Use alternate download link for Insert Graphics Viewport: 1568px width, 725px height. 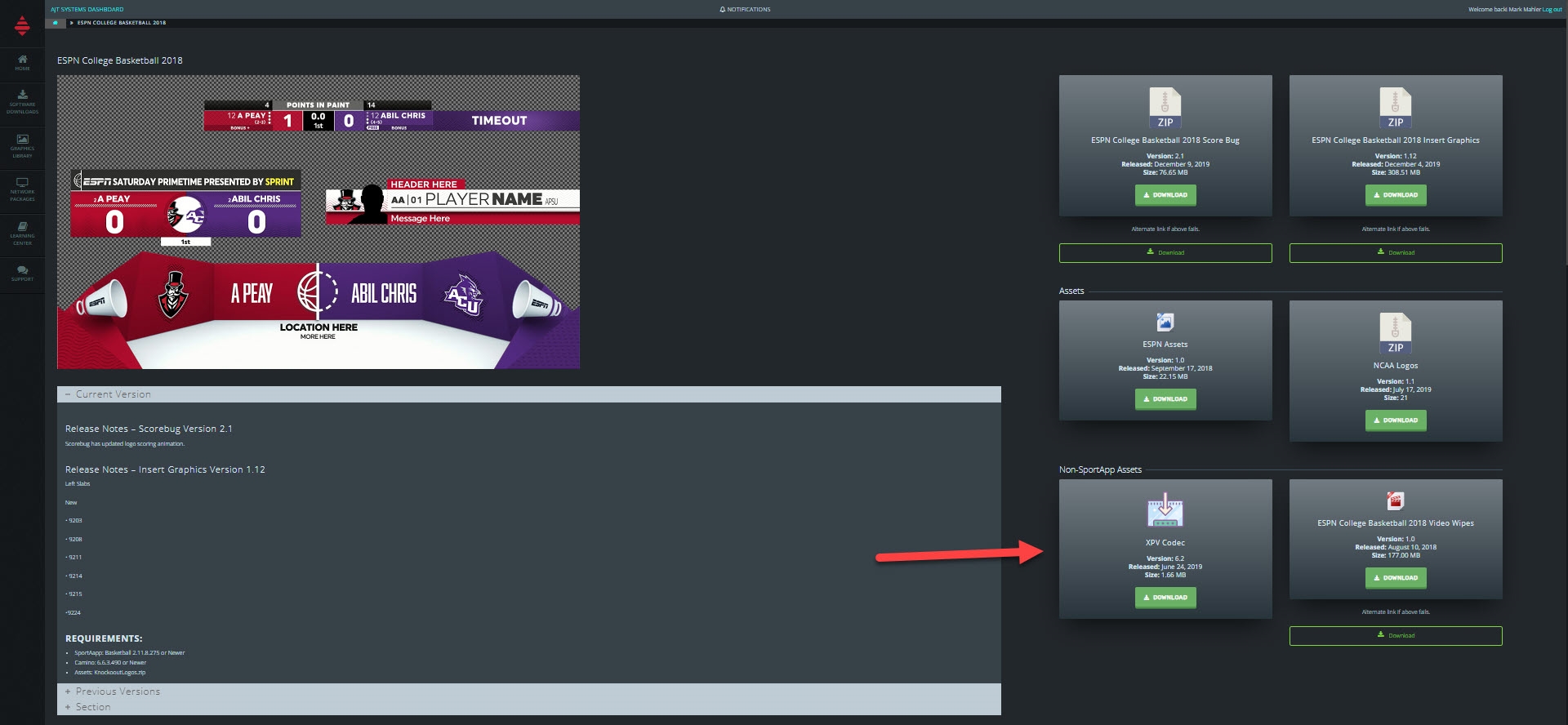click(1395, 253)
